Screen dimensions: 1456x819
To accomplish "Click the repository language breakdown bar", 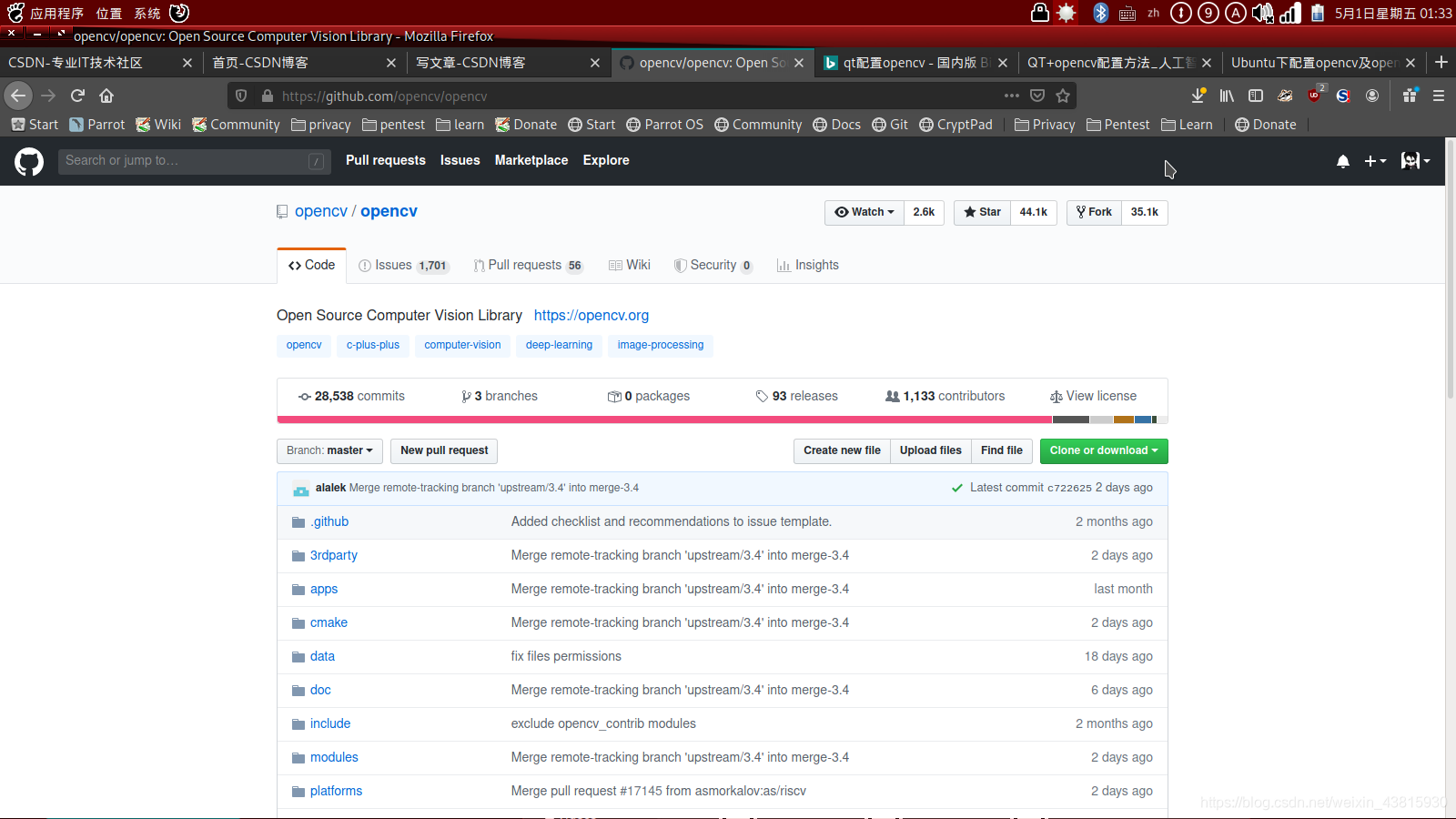I will tap(723, 420).
